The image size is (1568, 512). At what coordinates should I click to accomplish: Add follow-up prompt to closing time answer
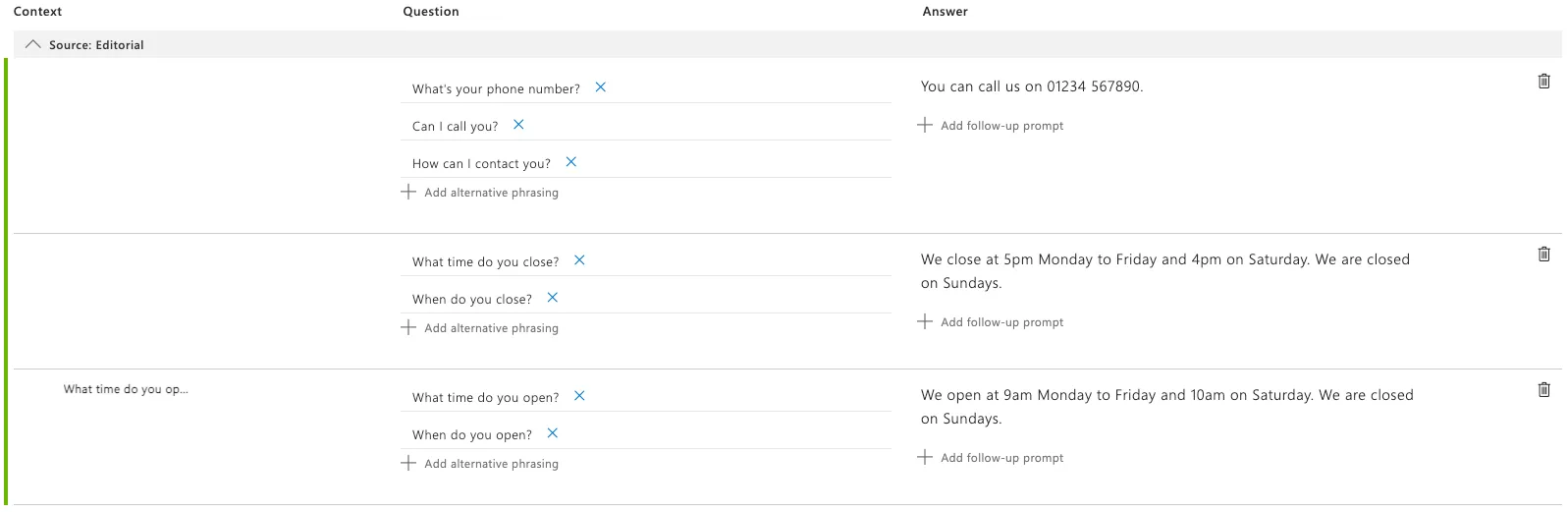click(x=991, y=322)
